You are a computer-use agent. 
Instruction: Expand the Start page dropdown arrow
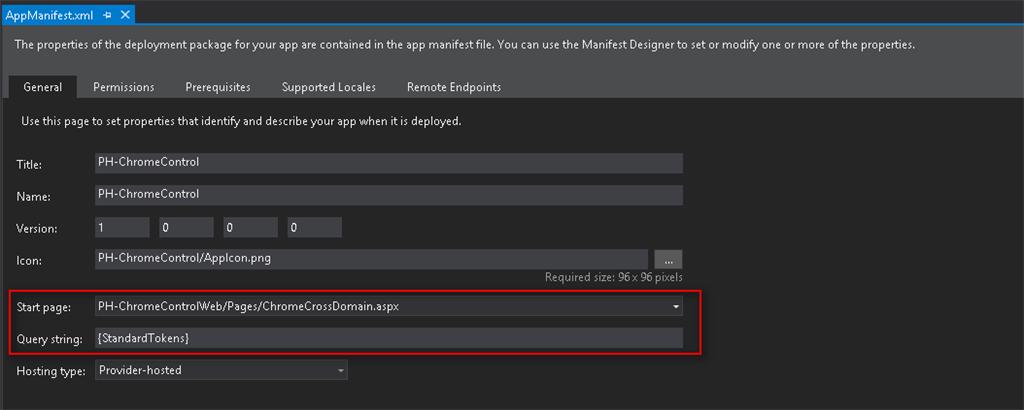tap(676, 306)
